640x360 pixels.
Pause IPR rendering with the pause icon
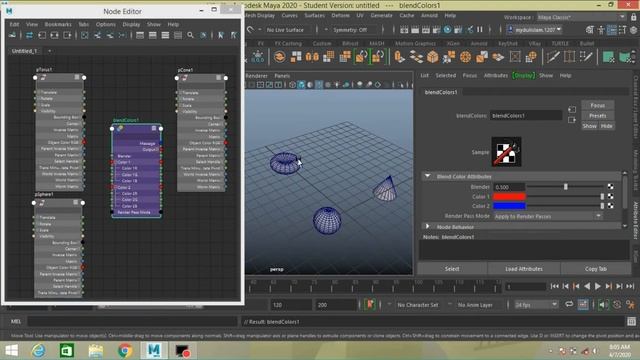coord(480,29)
